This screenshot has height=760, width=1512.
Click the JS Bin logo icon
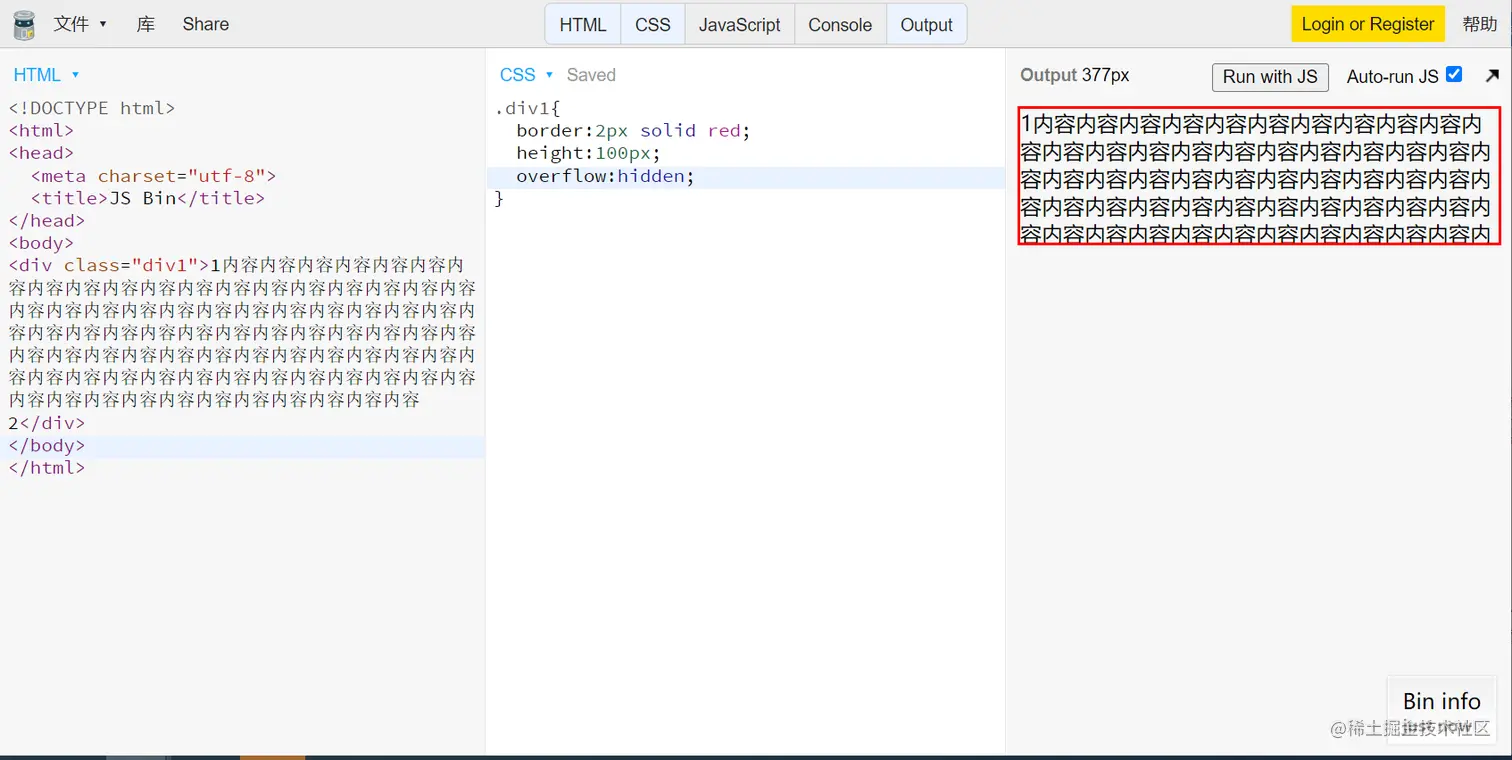23,24
